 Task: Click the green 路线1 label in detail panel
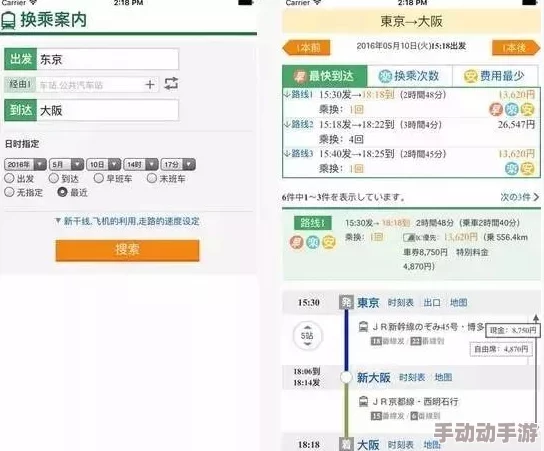(x=312, y=223)
